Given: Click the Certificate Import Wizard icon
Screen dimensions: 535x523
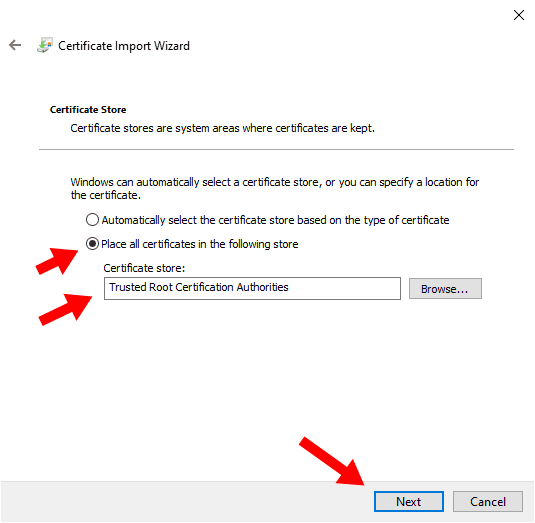Looking at the screenshot, I should click(x=45, y=45).
